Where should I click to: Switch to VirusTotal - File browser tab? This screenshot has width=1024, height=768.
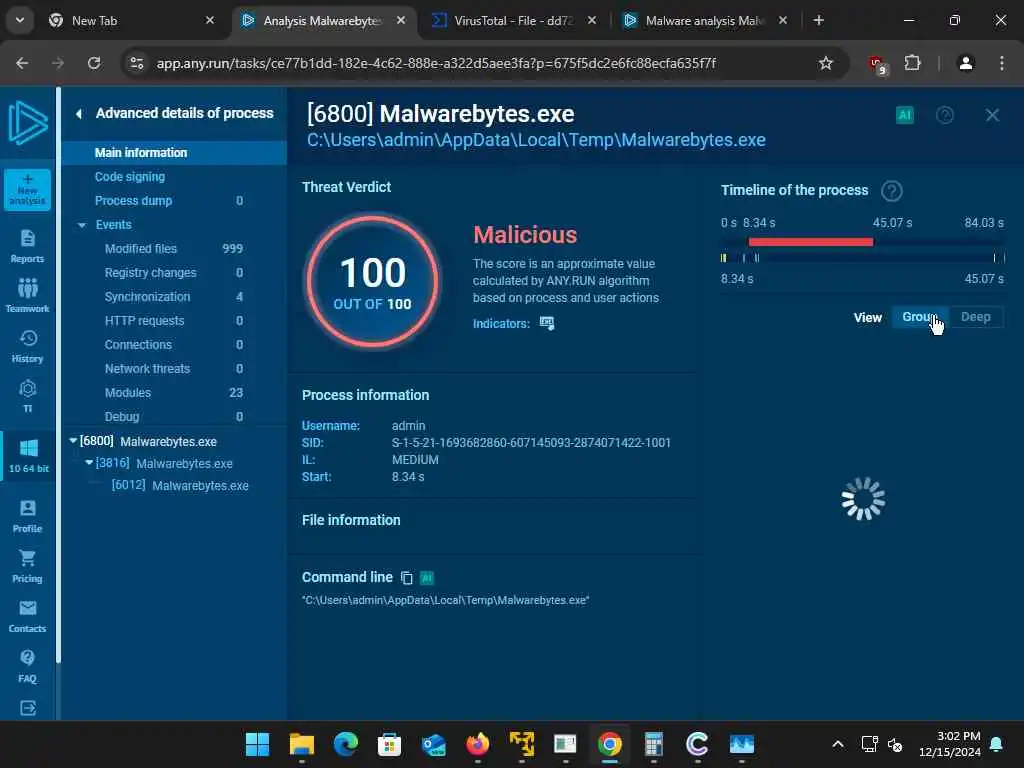pos(513,21)
